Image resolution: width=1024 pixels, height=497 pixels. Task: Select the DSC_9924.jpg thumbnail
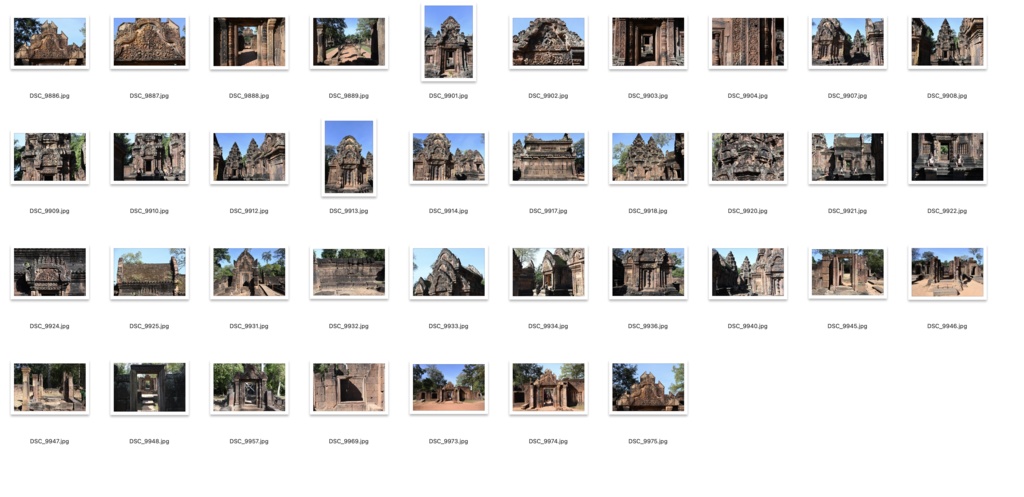pyautogui.click(x=50, y=272)
